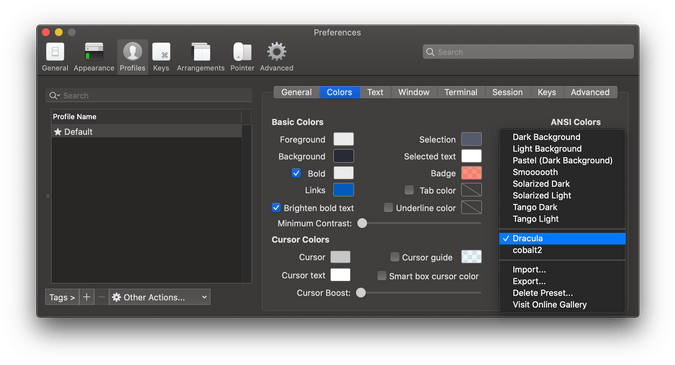This screenshot has height=365, width=675.
Task: Switch to the Colors profile tab
Action: coord(339,92)
